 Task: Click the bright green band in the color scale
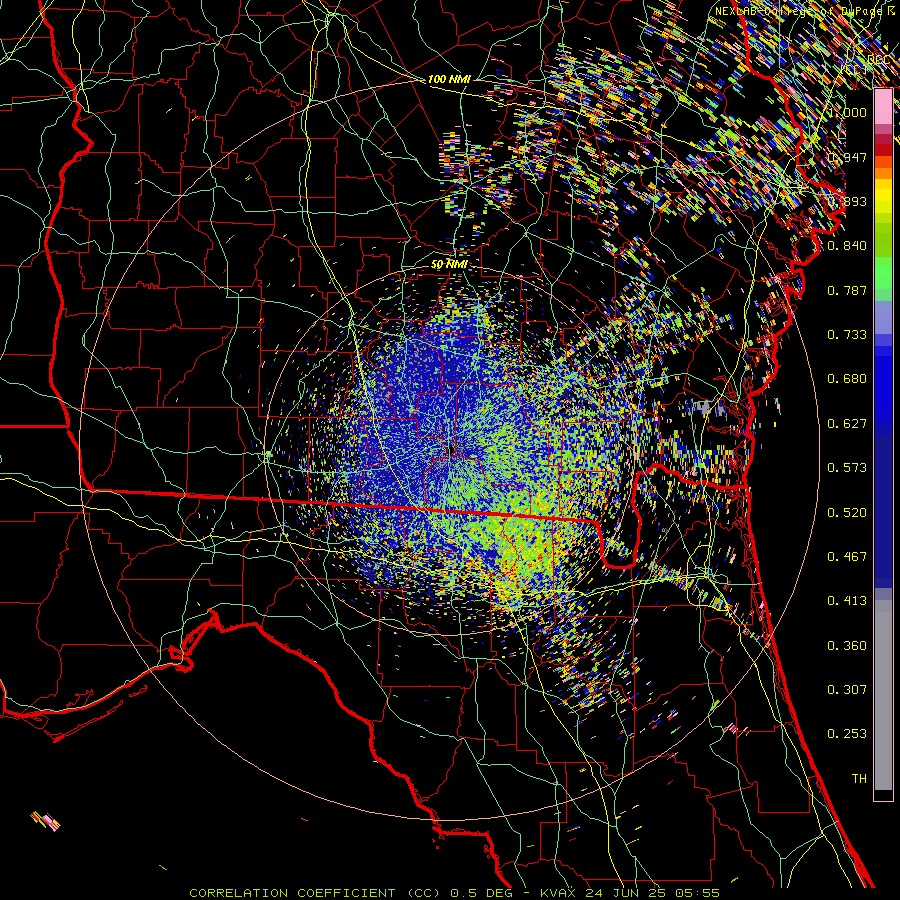(x=883, y=273)
